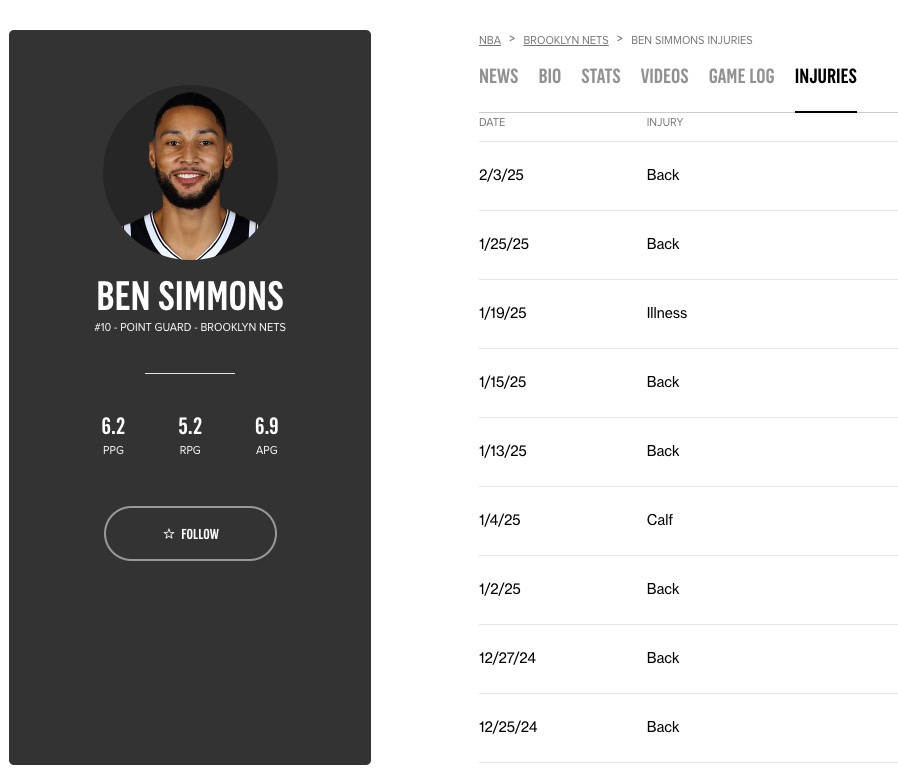Select the 1/4/25 Calf injury row
Image resolution: width=898 pixels, height=772 pixels.
coord(688,521)
